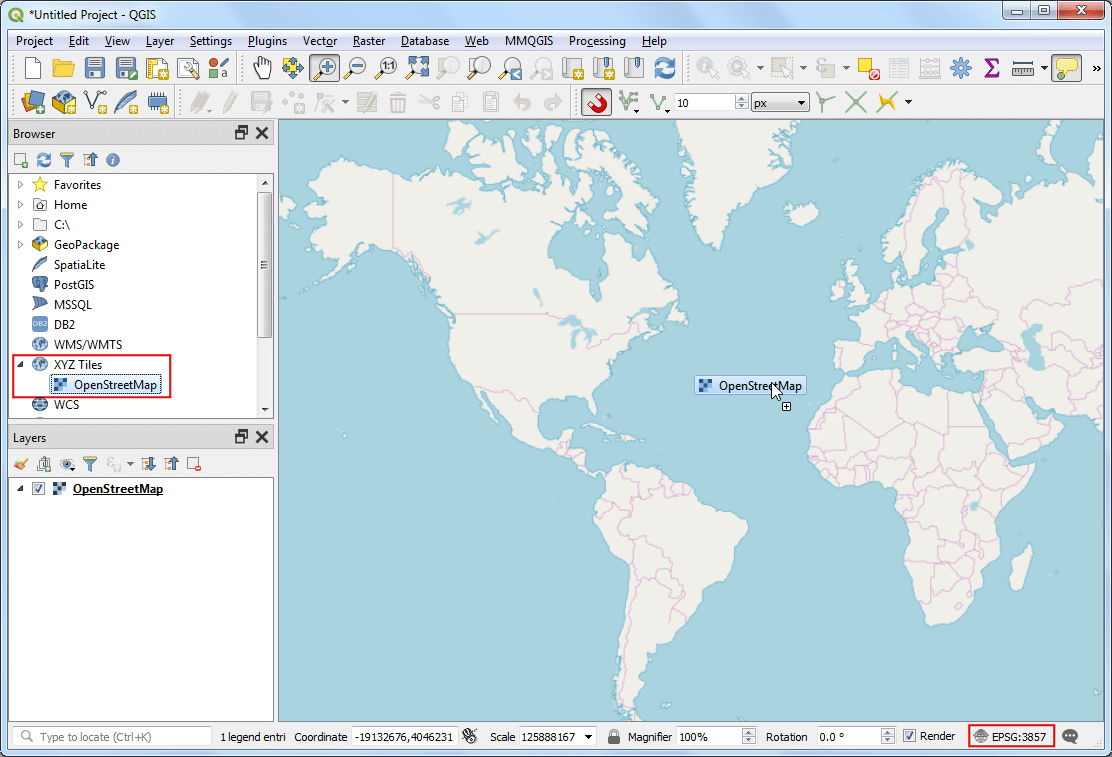The height and width of the screenshot is (757, 1112).
Task: Uncheck the OpenStreetMap layer visibility checkbox
Action: click(x=38, y=489)
